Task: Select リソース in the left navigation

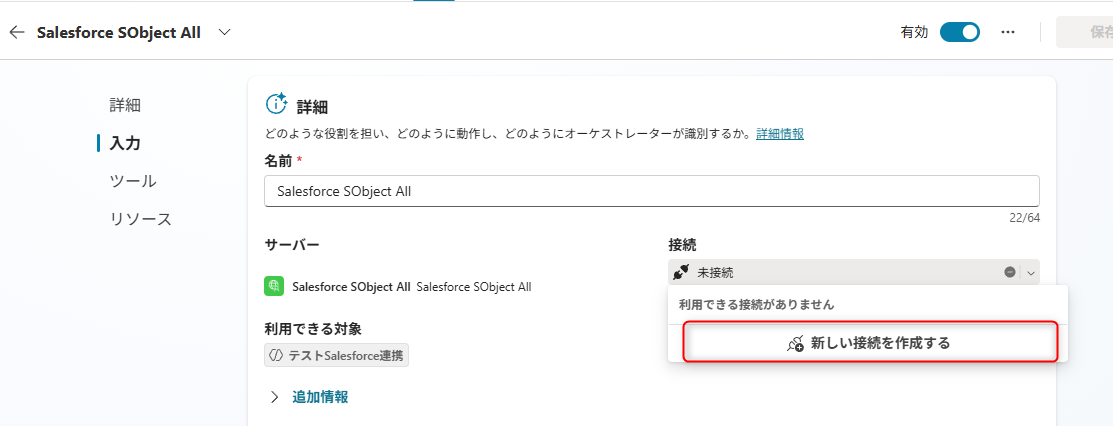Action: click(x=141, y=219)
